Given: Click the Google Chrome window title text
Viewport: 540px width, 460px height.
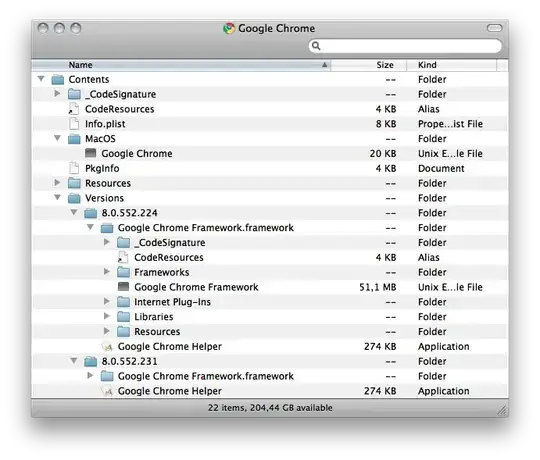Looking at the screenshot, I should pyautogui.click(x=277, y=29).
